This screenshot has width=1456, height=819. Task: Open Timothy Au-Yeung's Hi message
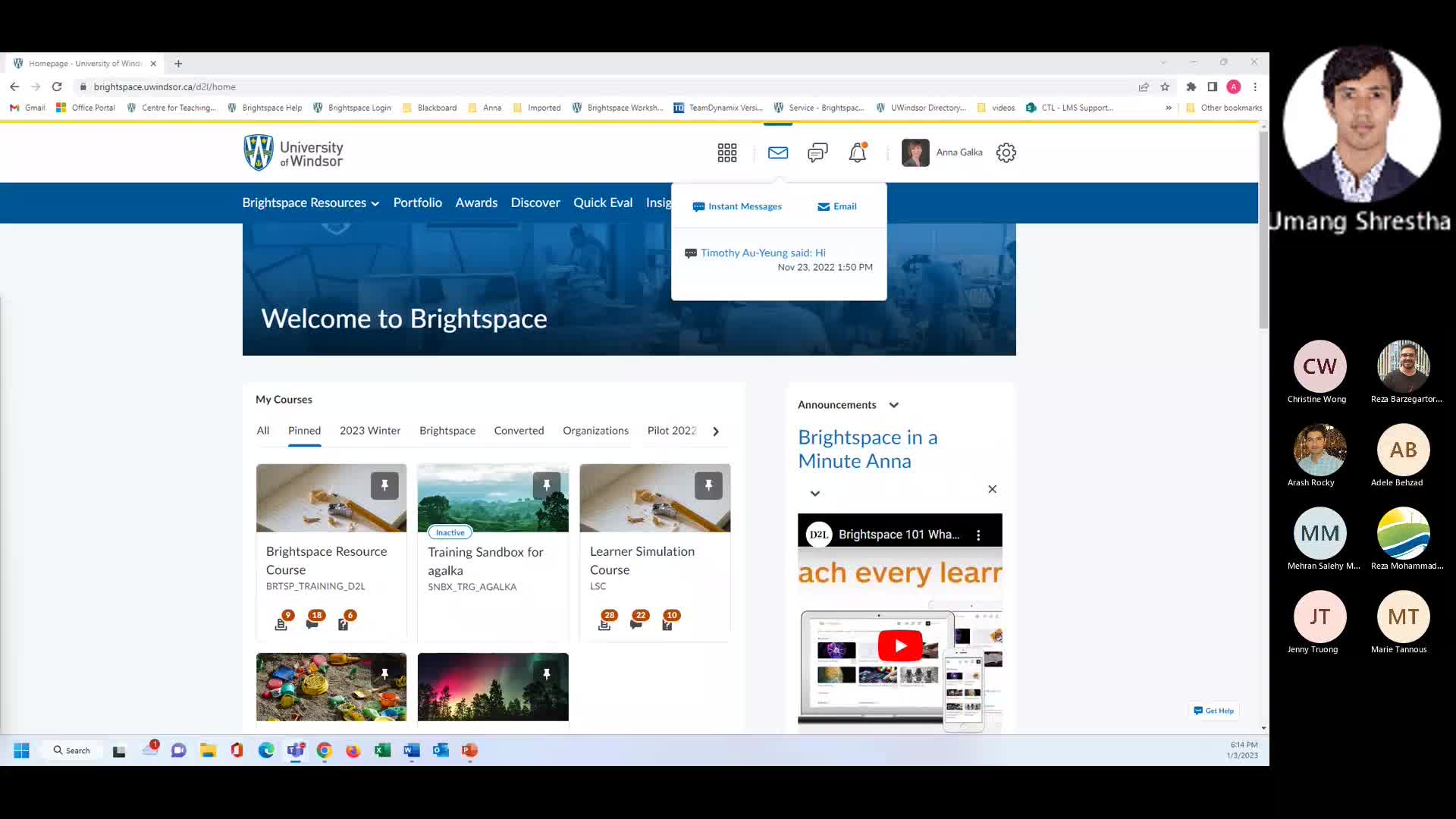point(763,253)
